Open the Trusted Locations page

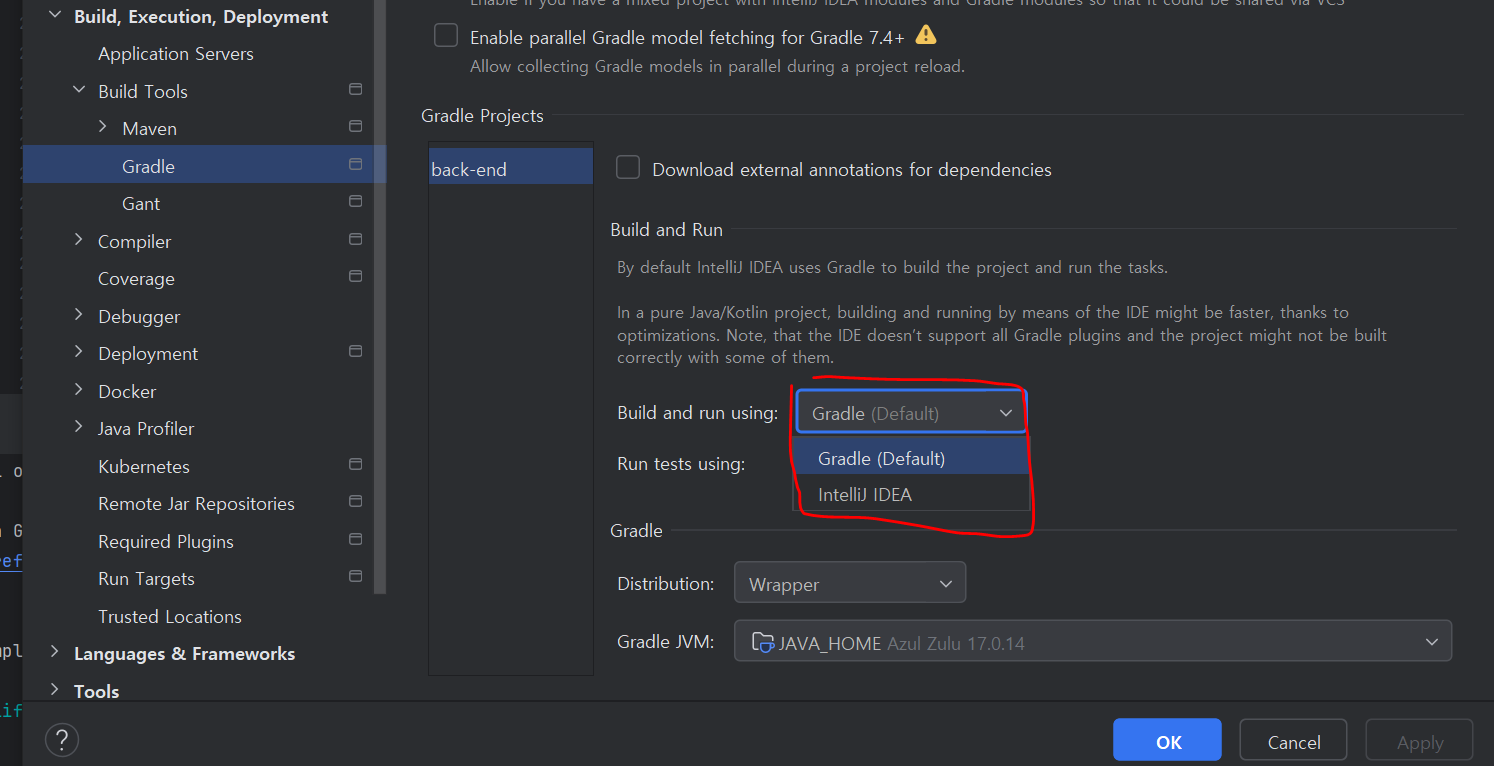(x=170, y=617)
